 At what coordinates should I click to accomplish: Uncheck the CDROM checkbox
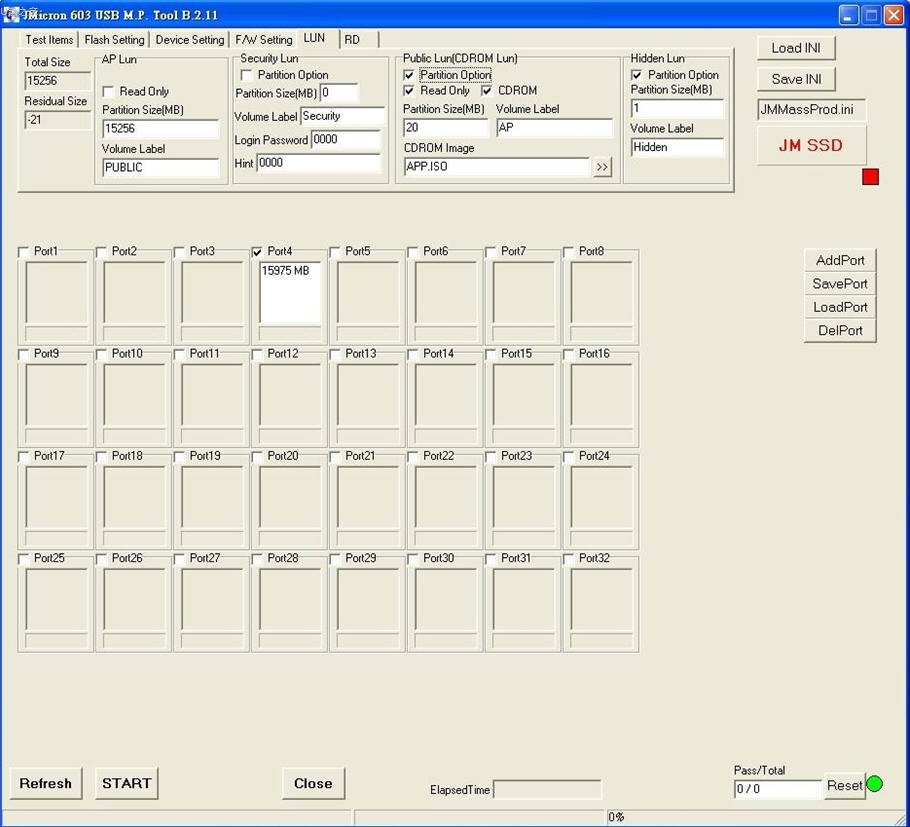click(x=487, y=90)
